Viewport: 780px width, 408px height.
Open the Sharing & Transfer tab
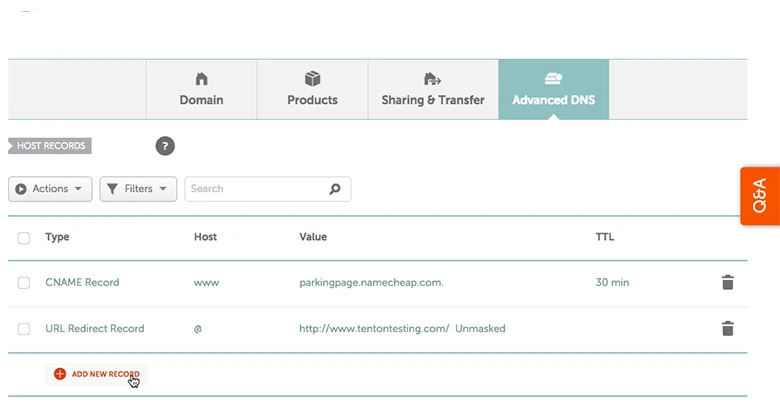pyautogui.click(x=433, y=90)
